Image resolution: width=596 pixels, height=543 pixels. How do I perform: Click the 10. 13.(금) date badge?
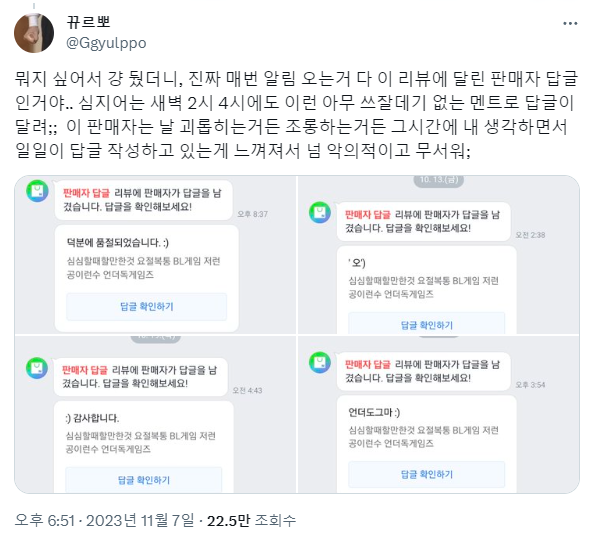pyautogui.click(x=439, y=180)
